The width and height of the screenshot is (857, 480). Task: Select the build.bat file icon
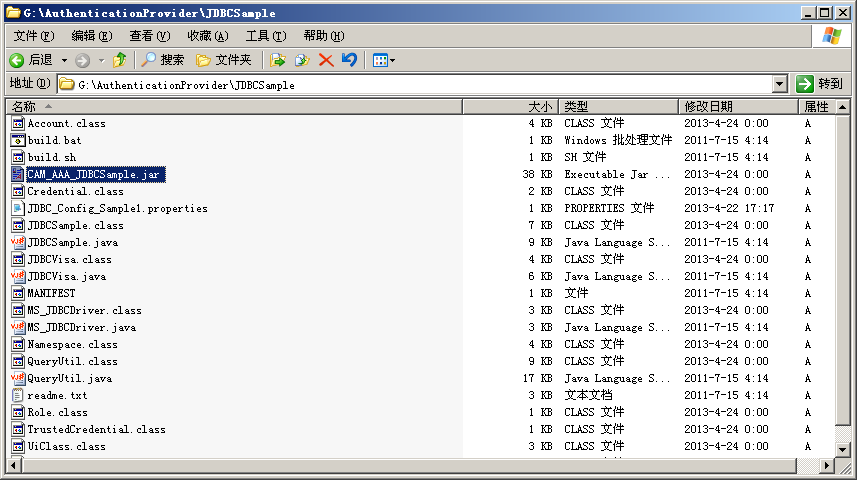[18, 141]
